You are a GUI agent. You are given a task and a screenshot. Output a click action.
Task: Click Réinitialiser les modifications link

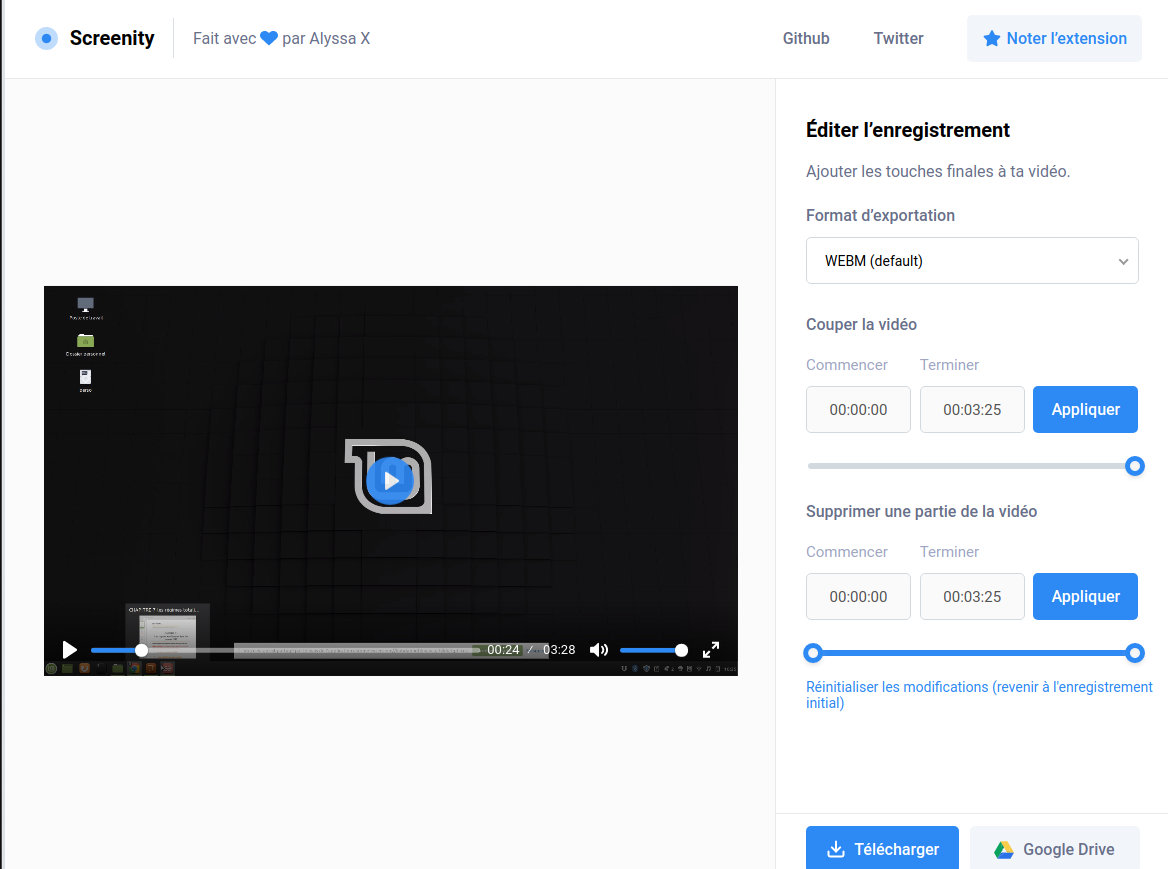pos(979,695)
